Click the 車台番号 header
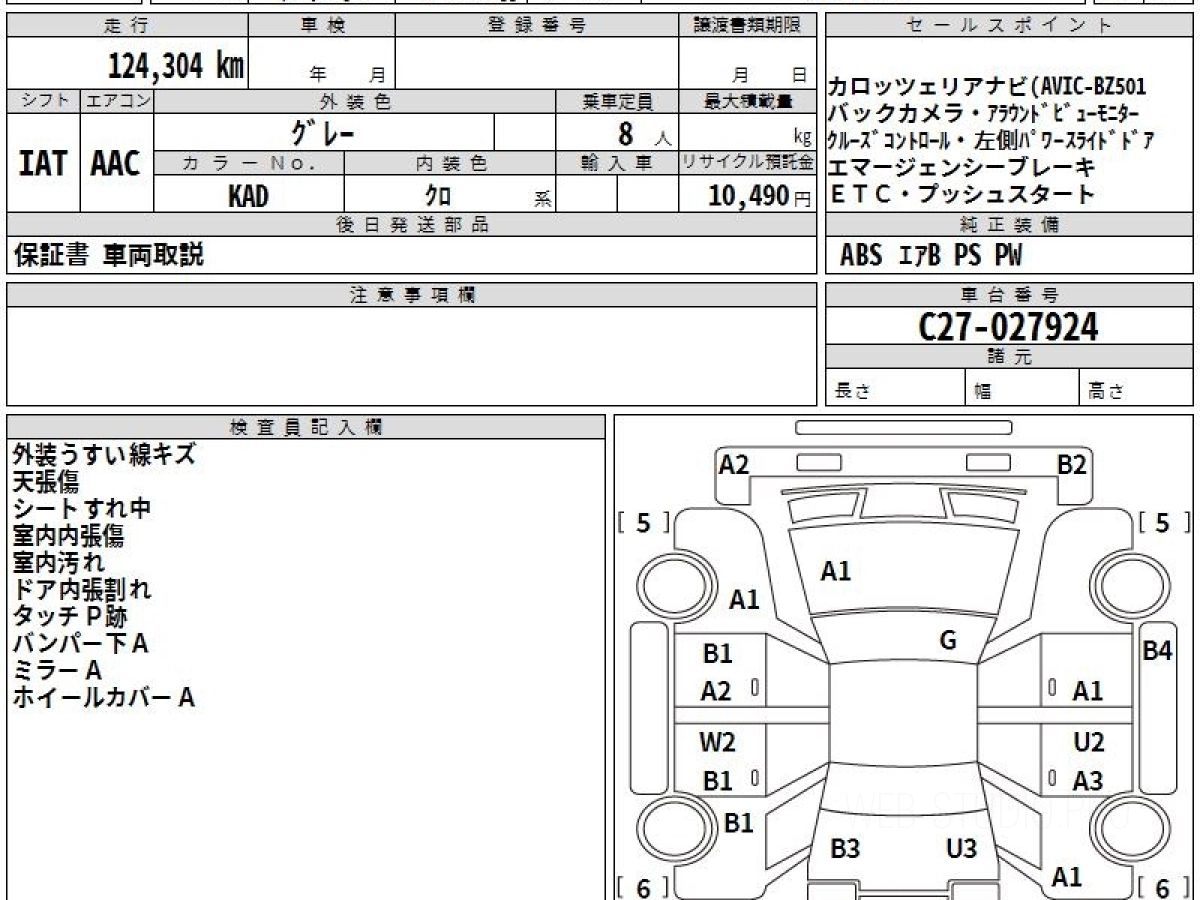This screenshot has height=900, width=1200. (1008, 294)
